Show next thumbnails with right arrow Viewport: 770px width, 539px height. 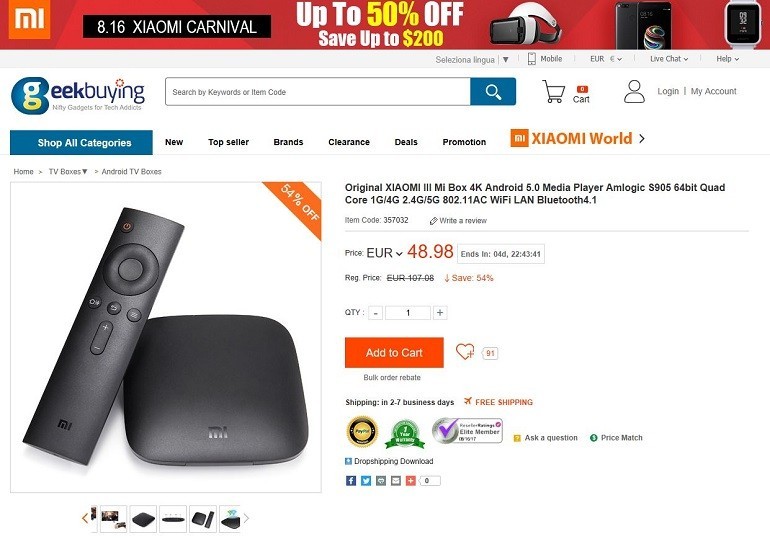247,518
